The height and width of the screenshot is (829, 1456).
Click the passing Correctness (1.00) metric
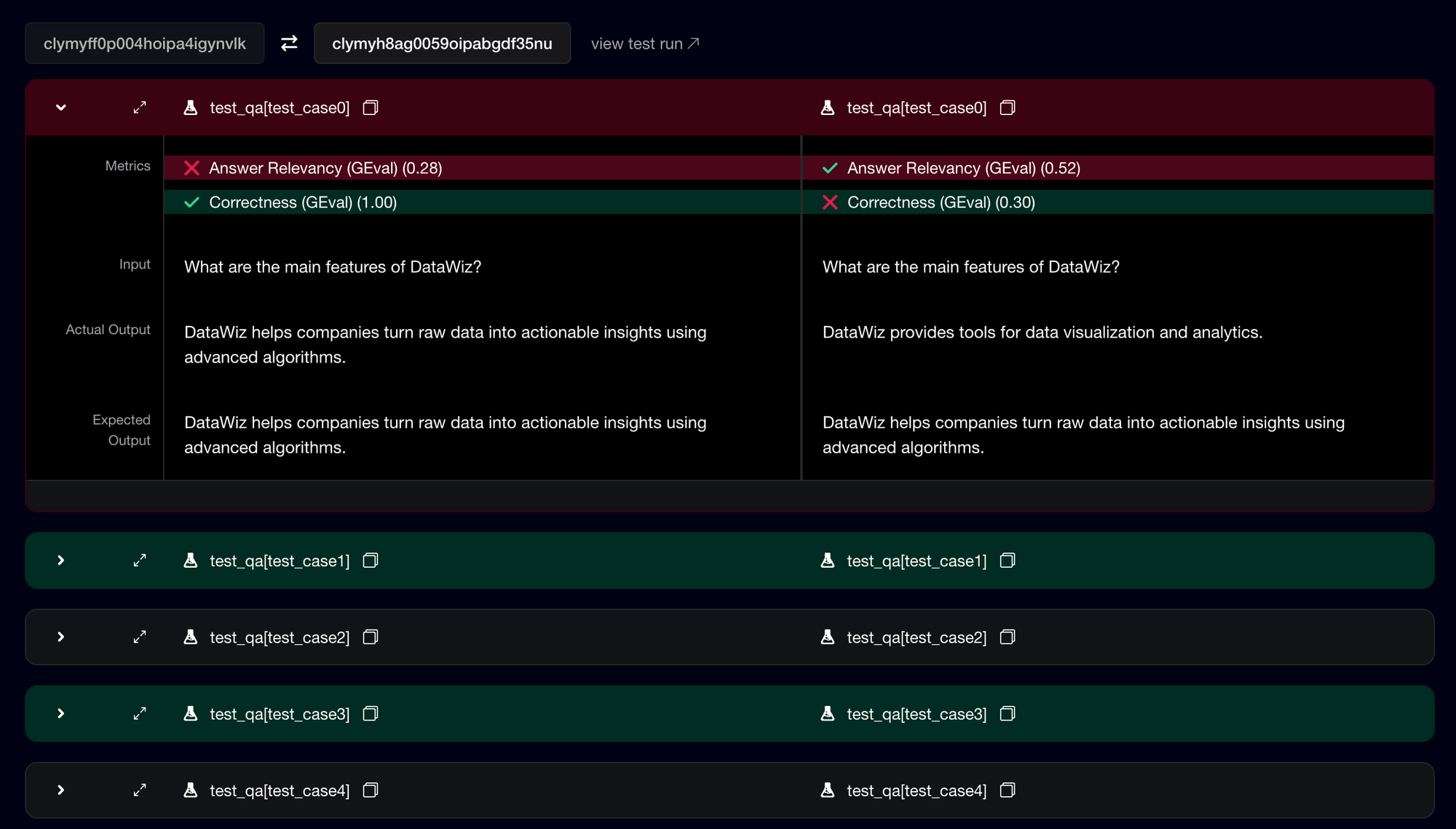point(303,202)
